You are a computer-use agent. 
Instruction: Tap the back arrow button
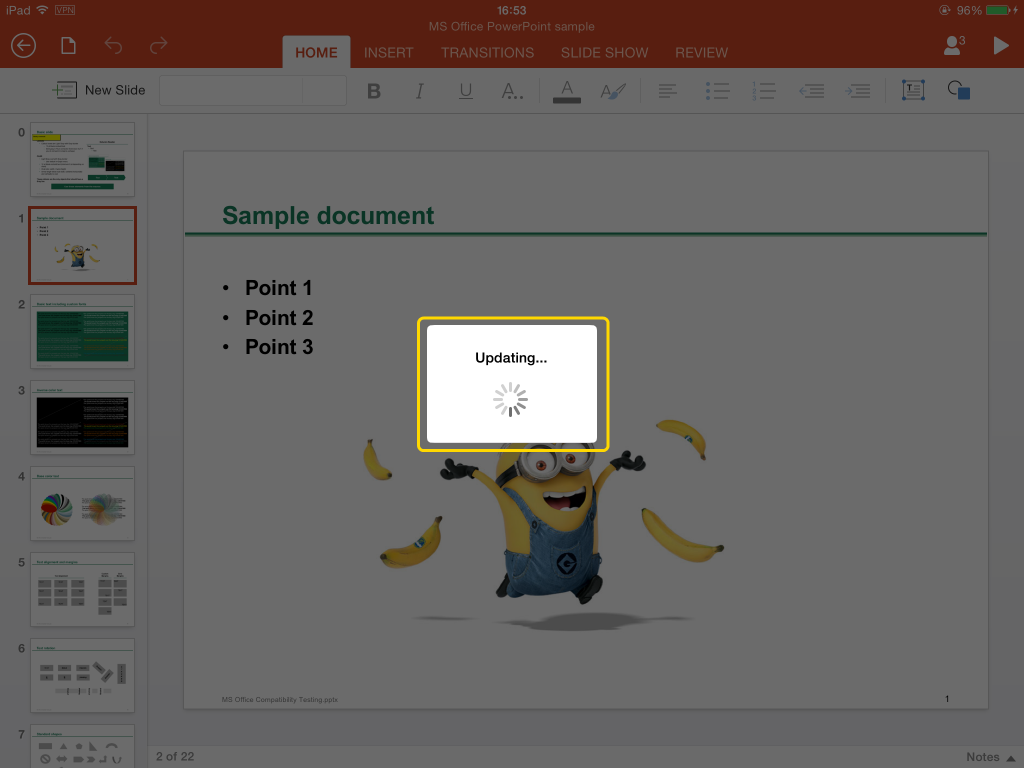click(23, 46)
